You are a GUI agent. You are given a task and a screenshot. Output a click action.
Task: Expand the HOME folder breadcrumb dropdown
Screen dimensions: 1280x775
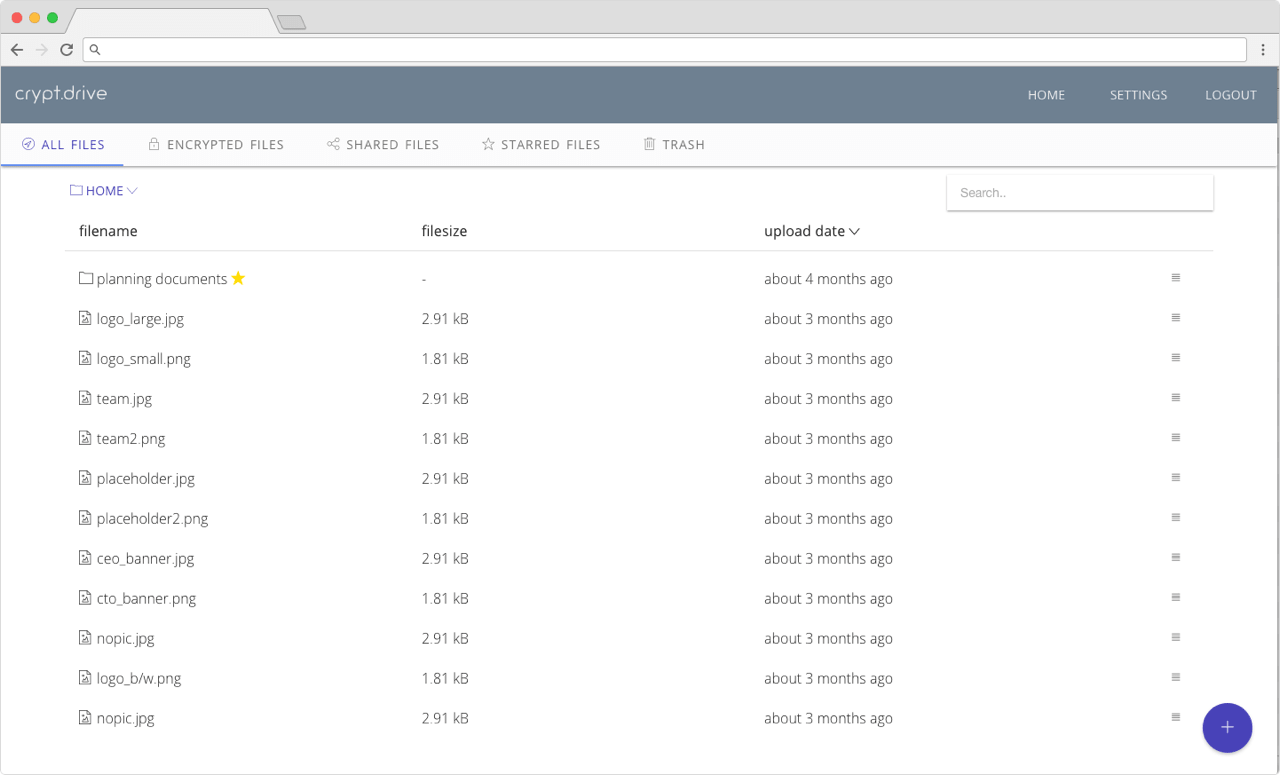click(104, 191)
